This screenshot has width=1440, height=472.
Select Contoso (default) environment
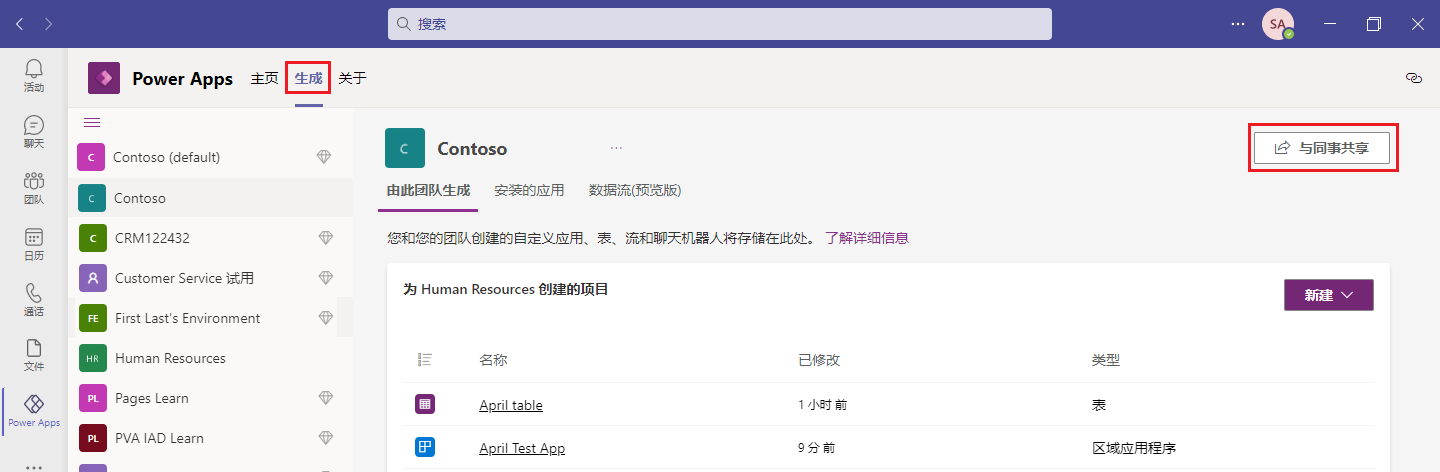[210, 157]
